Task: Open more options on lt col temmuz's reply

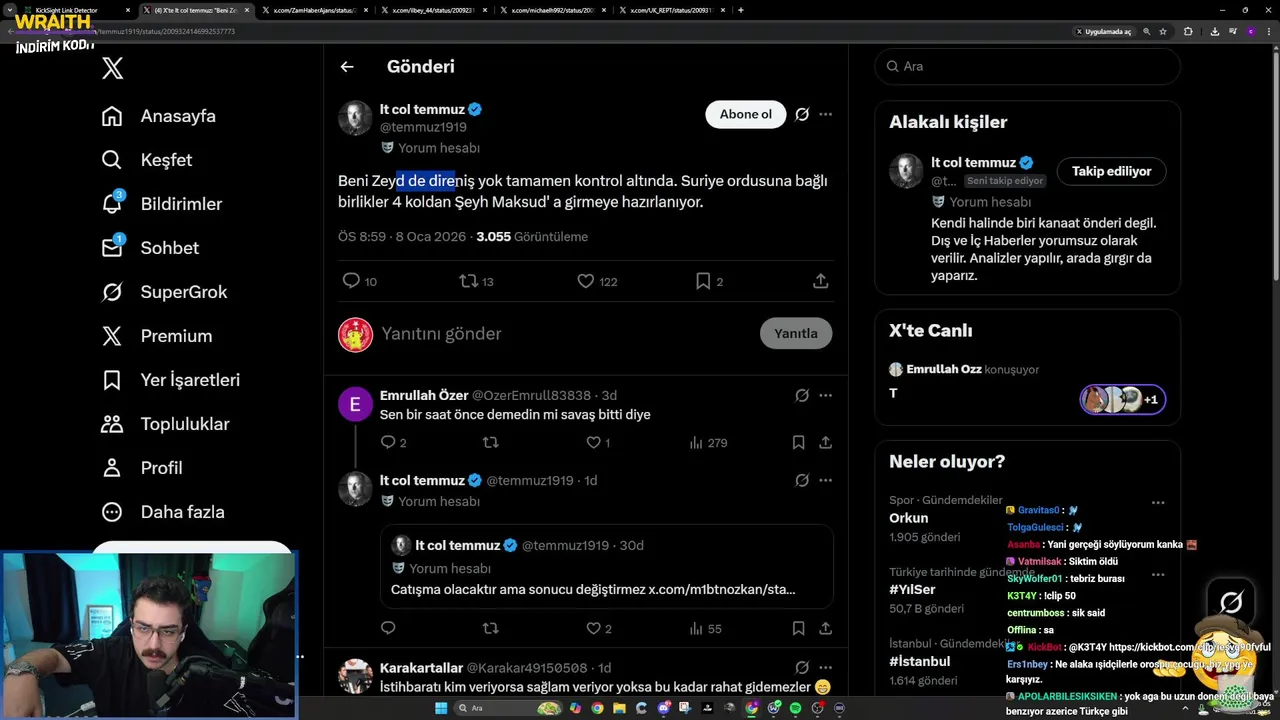Action: [825, 480]
